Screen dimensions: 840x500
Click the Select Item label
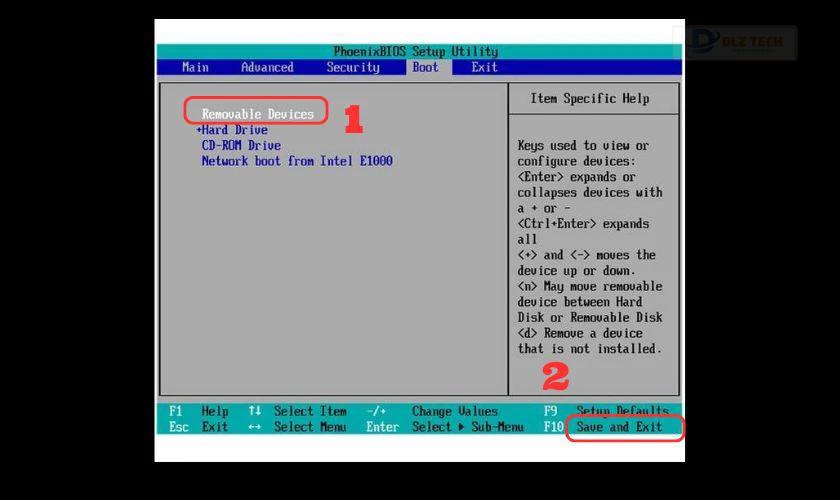pos(310,411)
